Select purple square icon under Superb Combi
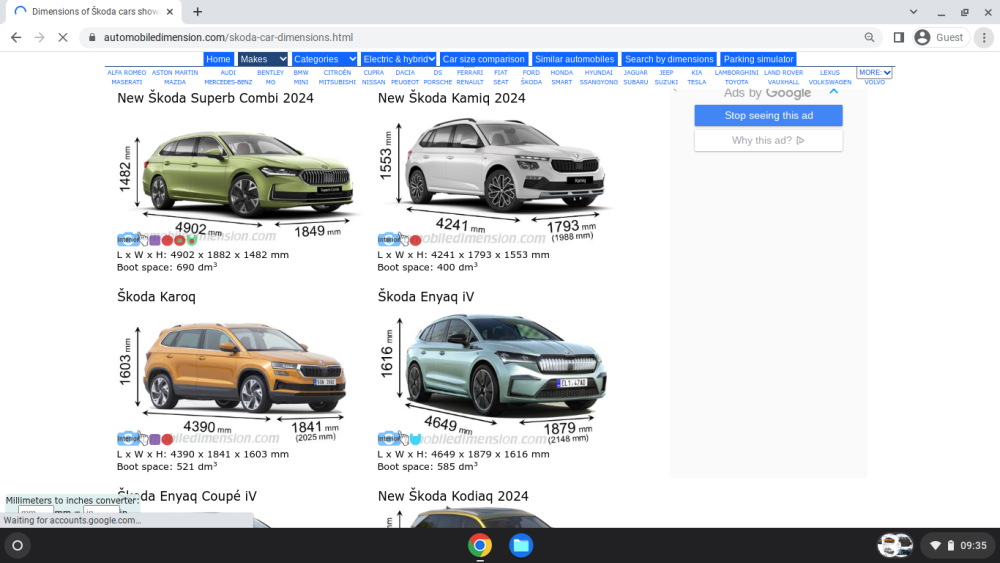1000x563 pixels. click(x=154, y=240)
